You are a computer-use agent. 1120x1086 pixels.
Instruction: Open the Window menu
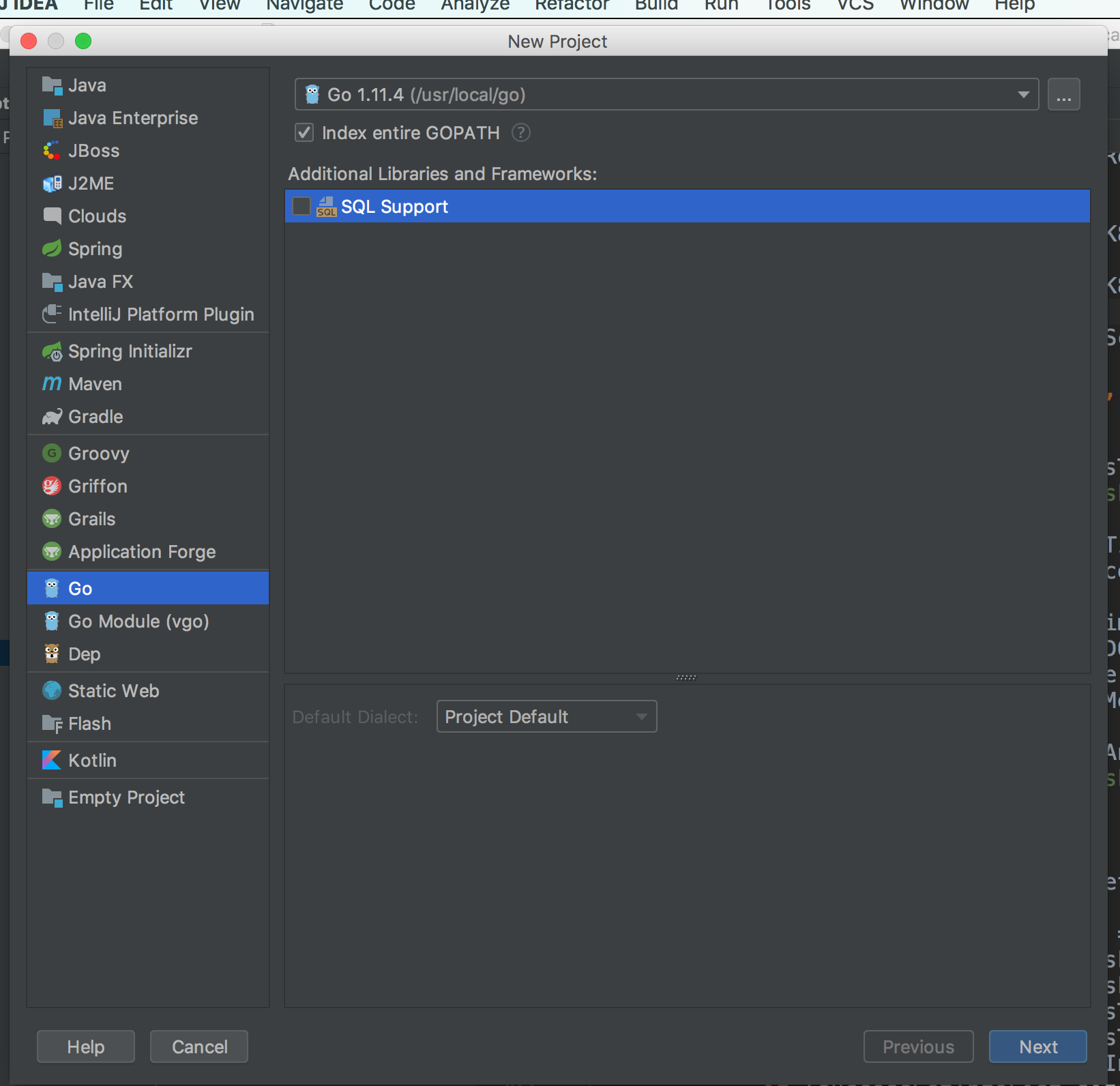[x=934, y=5]
